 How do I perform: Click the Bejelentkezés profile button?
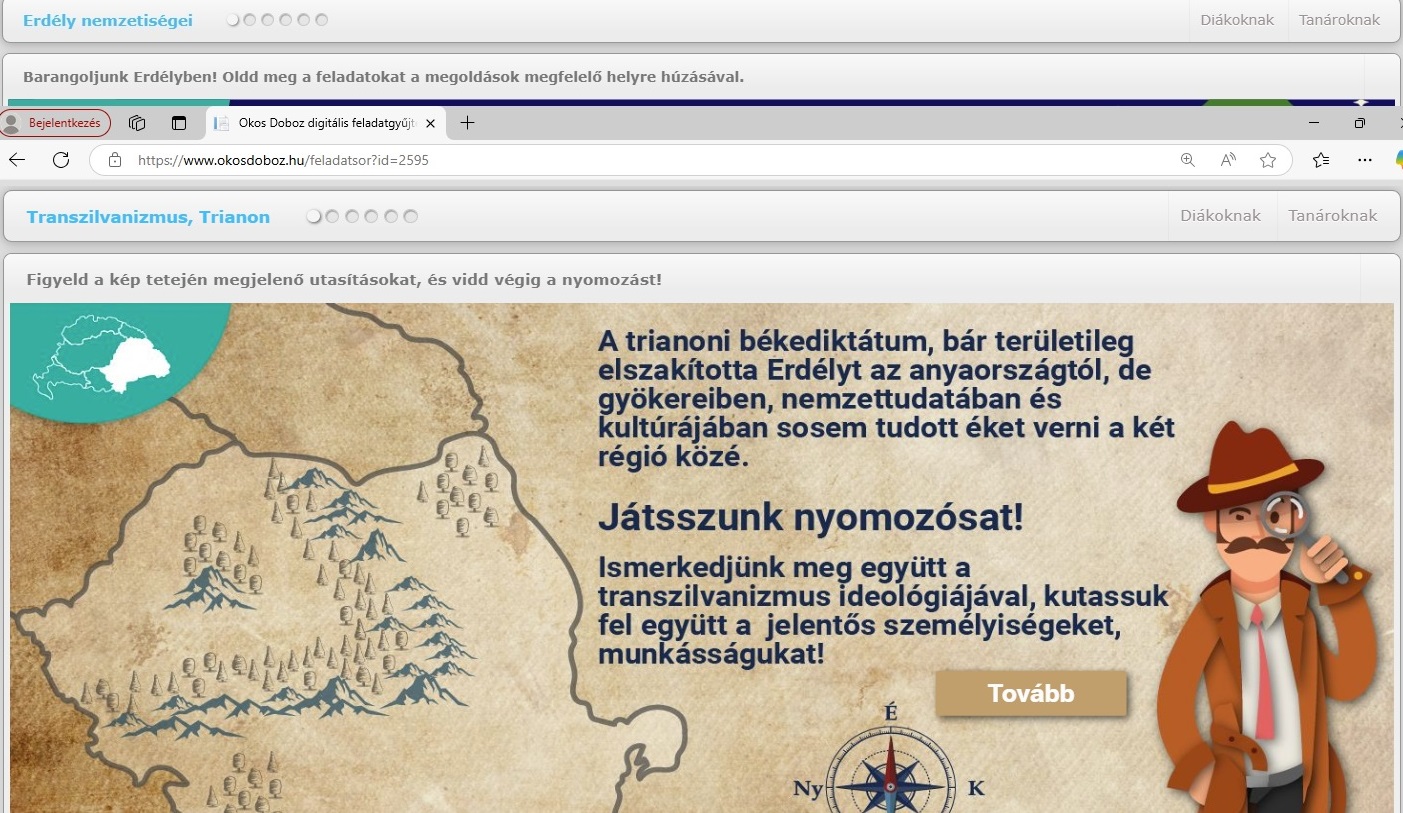click(56, 123)
